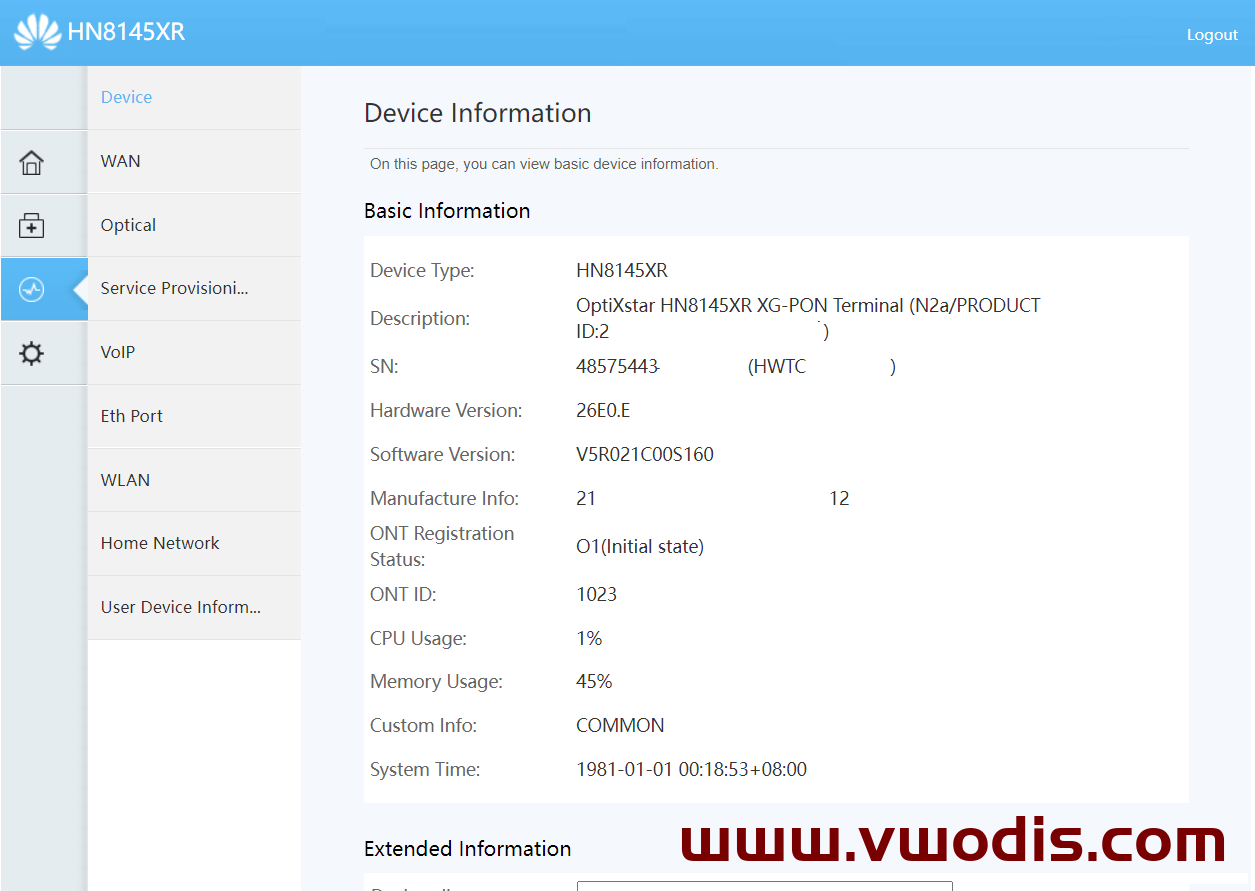Switch to the Eth Port section

click(131, 416)
